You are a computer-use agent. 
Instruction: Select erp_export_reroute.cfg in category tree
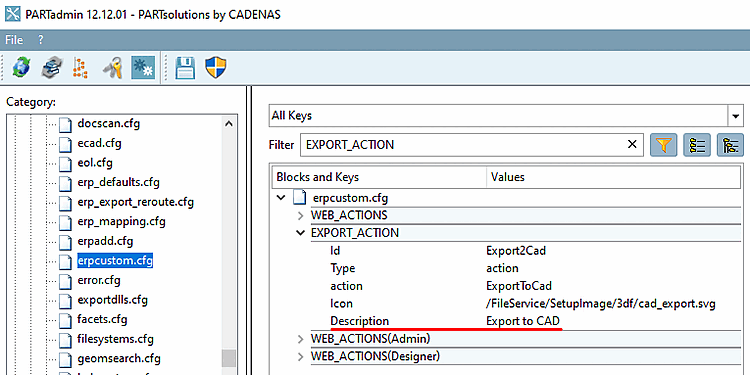tap(135, 202)
